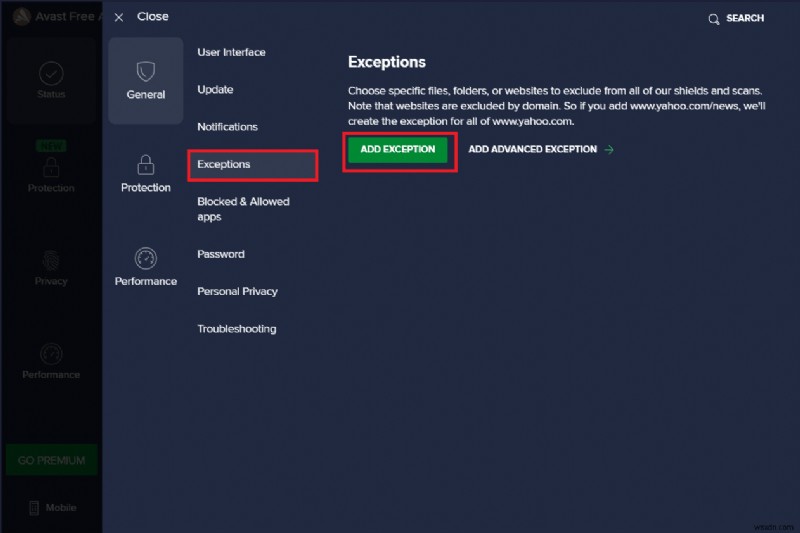Select the Exceptions menu item
This screenshot has width=800, height=533.
point(224,164)
